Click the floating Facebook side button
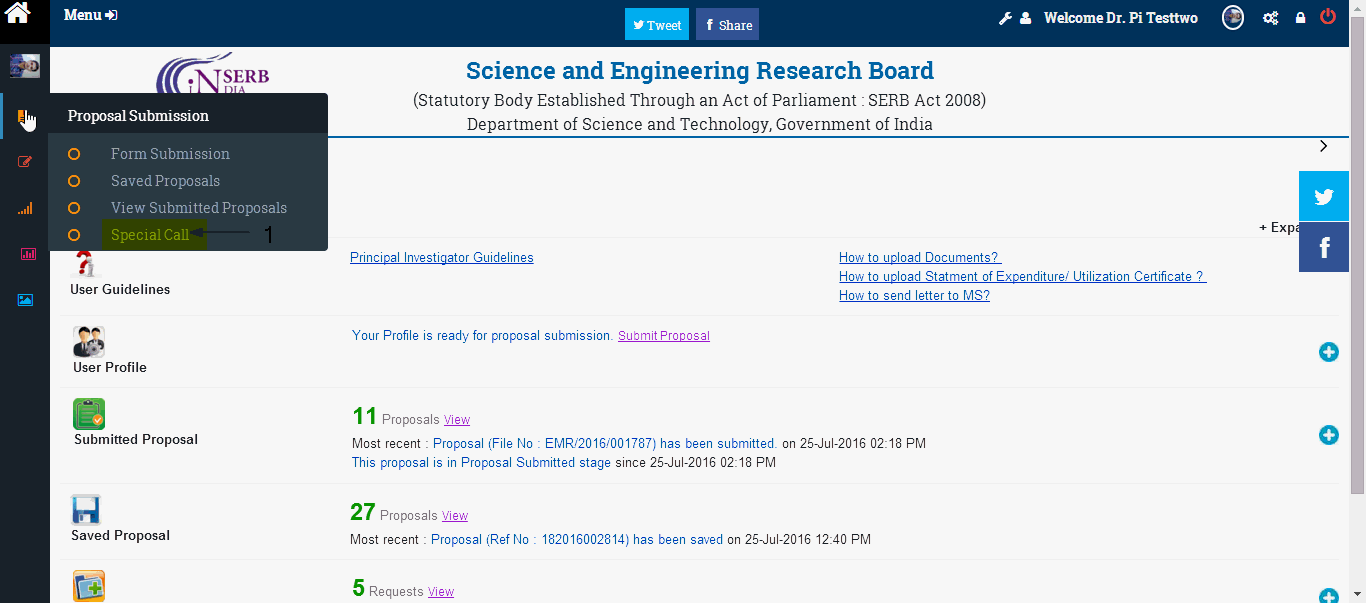This screenshot has height=603, width=1366. pos(1324,247)
